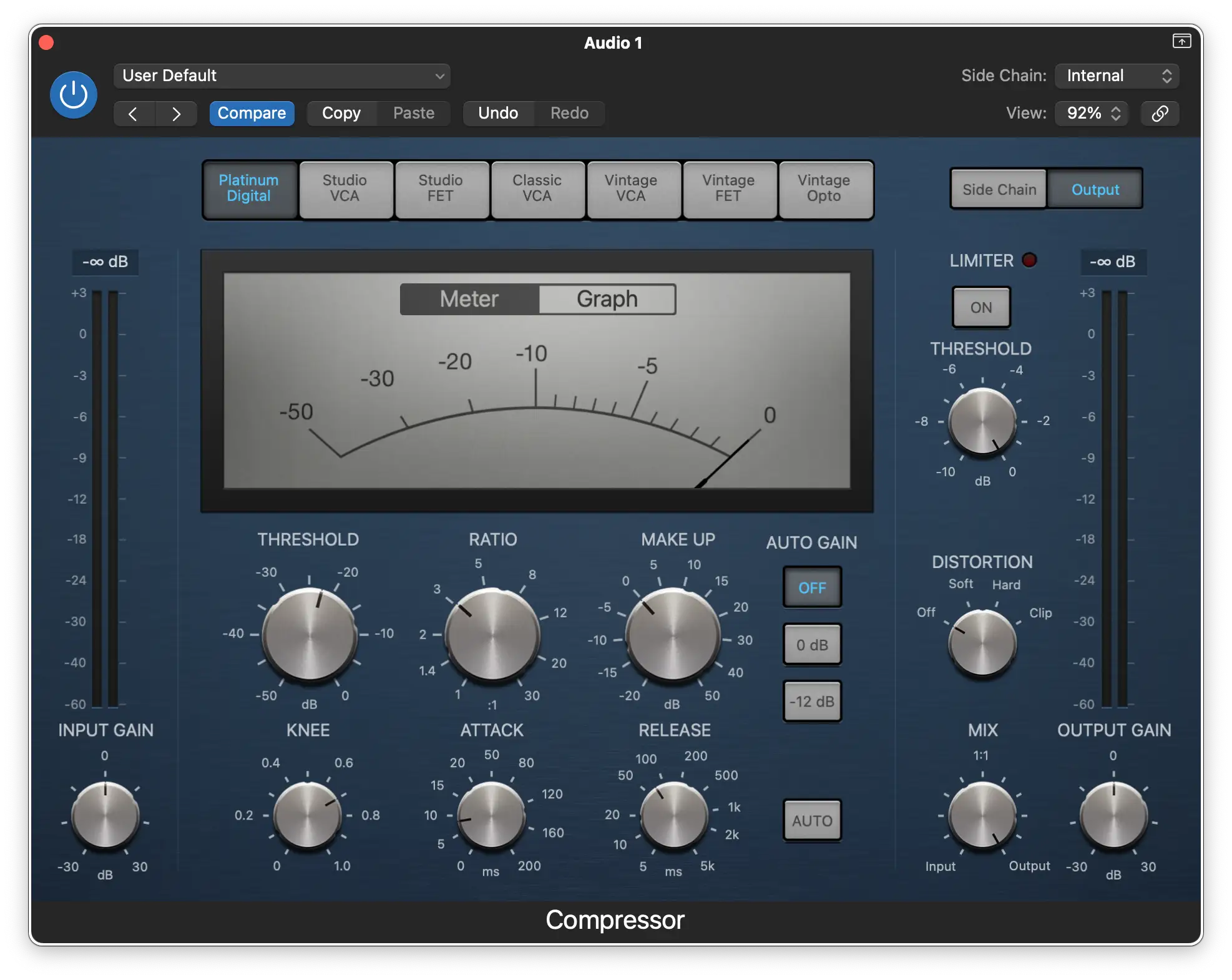
Task: Toggle Auto Gain OFF button
Action: pos(812,587)
